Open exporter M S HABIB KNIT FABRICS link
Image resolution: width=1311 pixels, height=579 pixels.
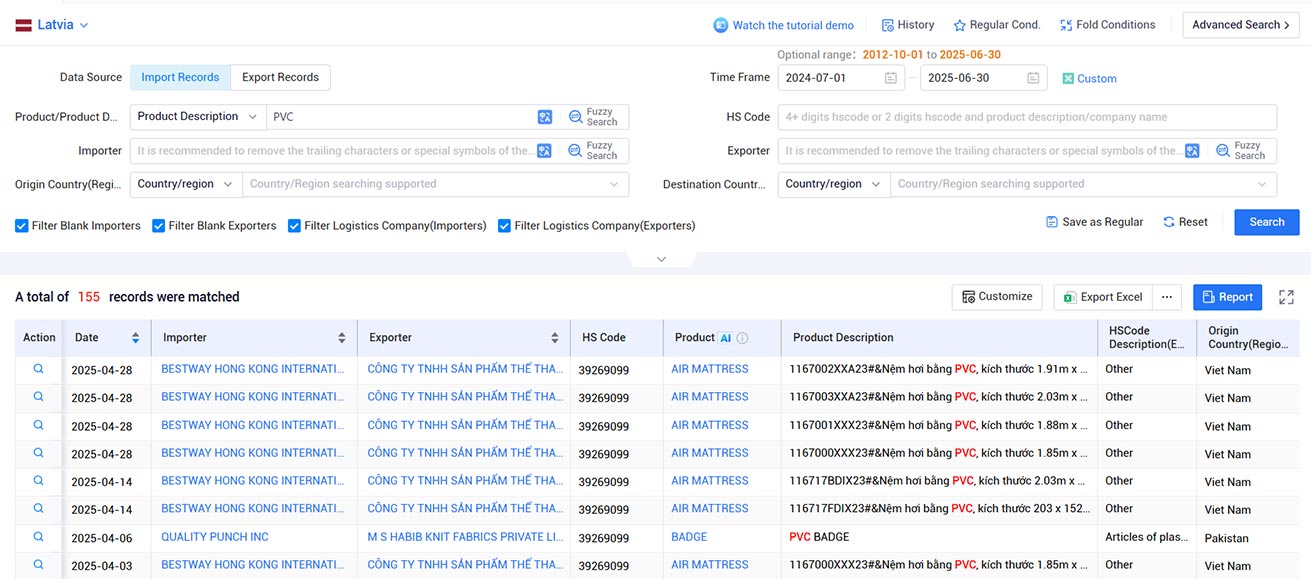point(465,537)
